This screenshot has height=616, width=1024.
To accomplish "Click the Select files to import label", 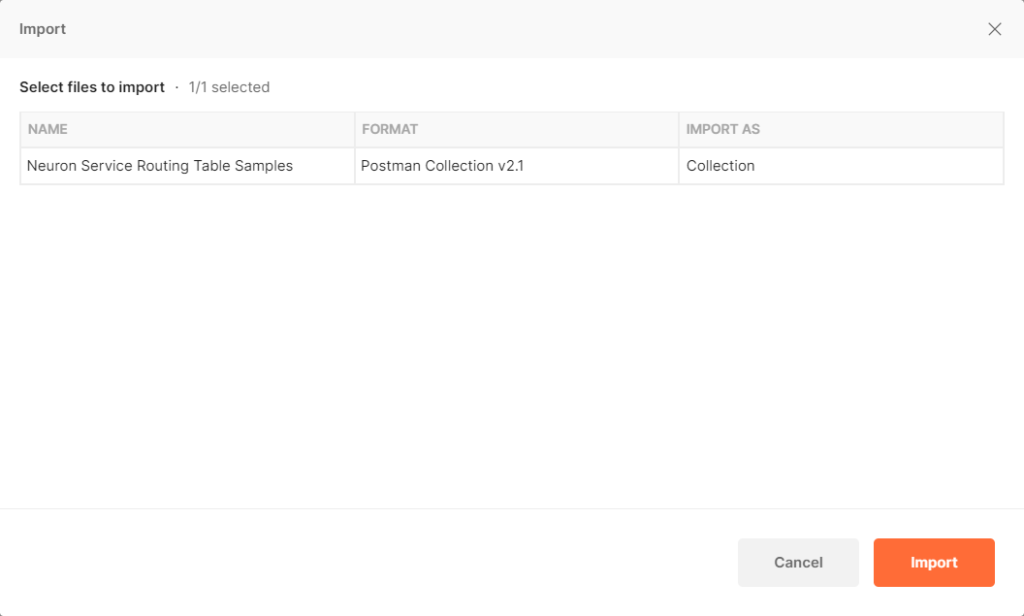I will pyautogui.click(x=92, y=87).
